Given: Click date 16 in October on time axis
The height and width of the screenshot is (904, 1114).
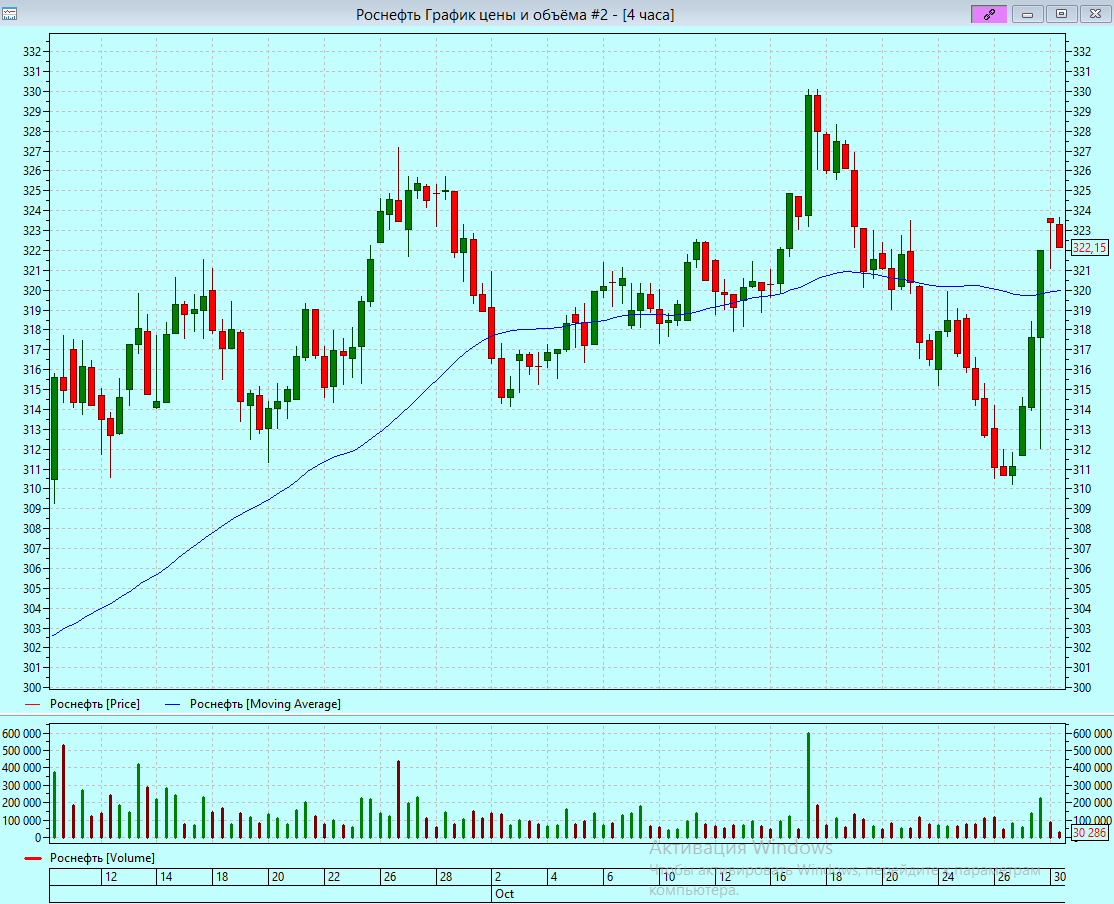Looking at the screenshot, I should [x=780, y=877].
